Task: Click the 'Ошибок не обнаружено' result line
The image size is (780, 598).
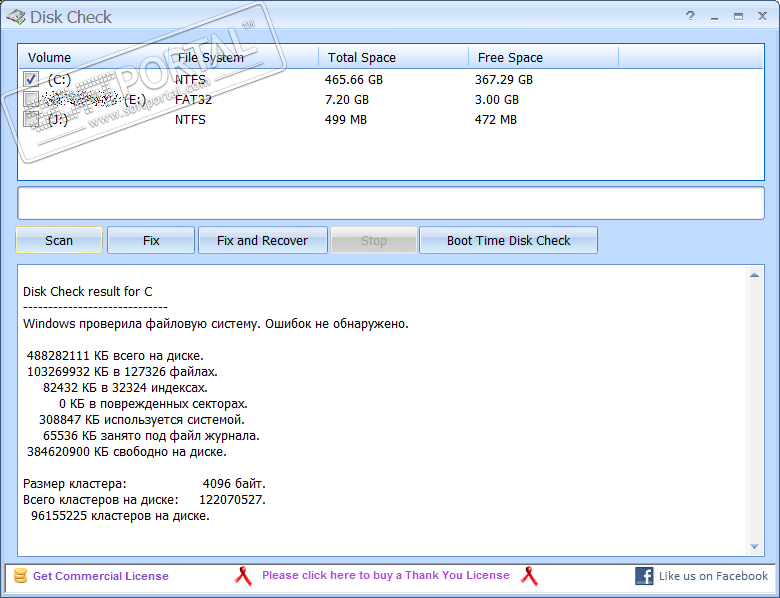Action: pyautogui.click(x=216, y=324)
